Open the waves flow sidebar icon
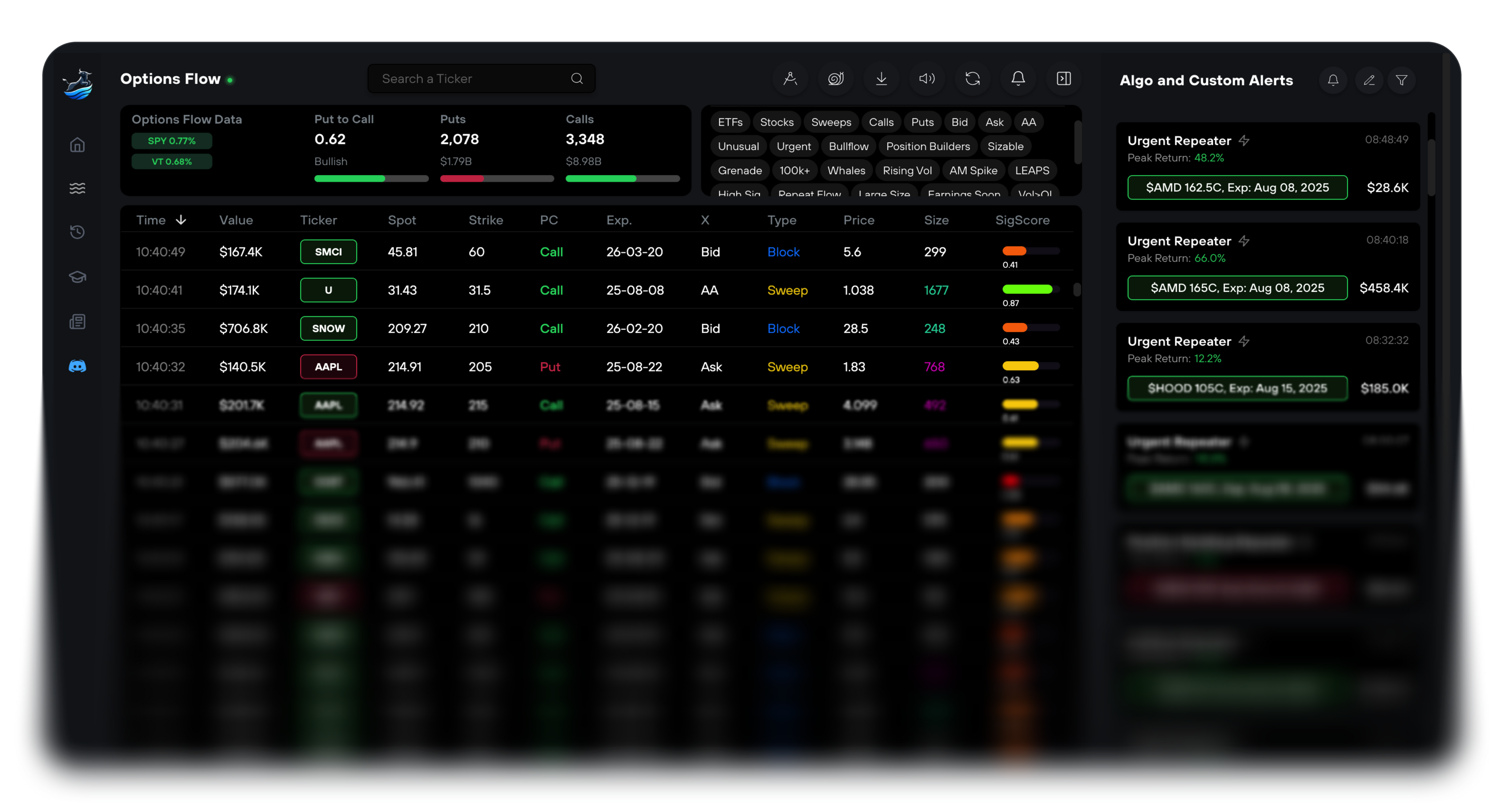Image resolution: width=1503 pixels, height=812 pixels. (77, 188)
